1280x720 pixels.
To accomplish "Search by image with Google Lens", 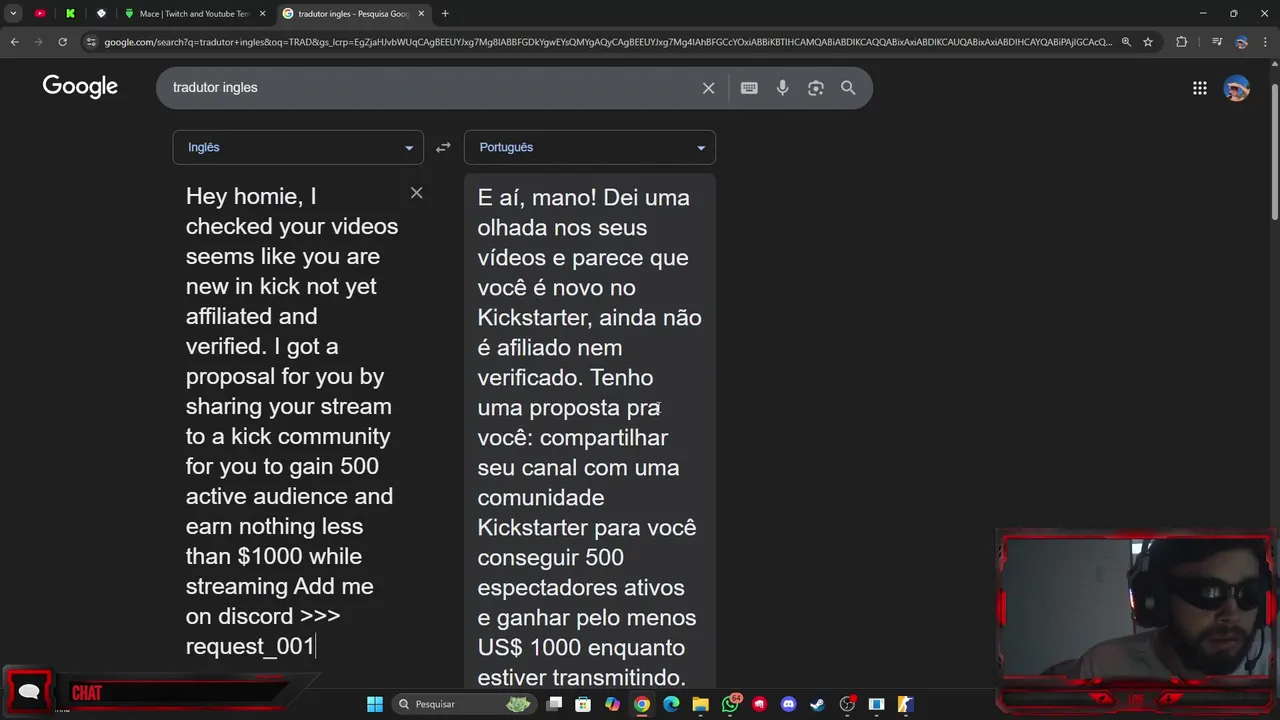I will (816, 88).
